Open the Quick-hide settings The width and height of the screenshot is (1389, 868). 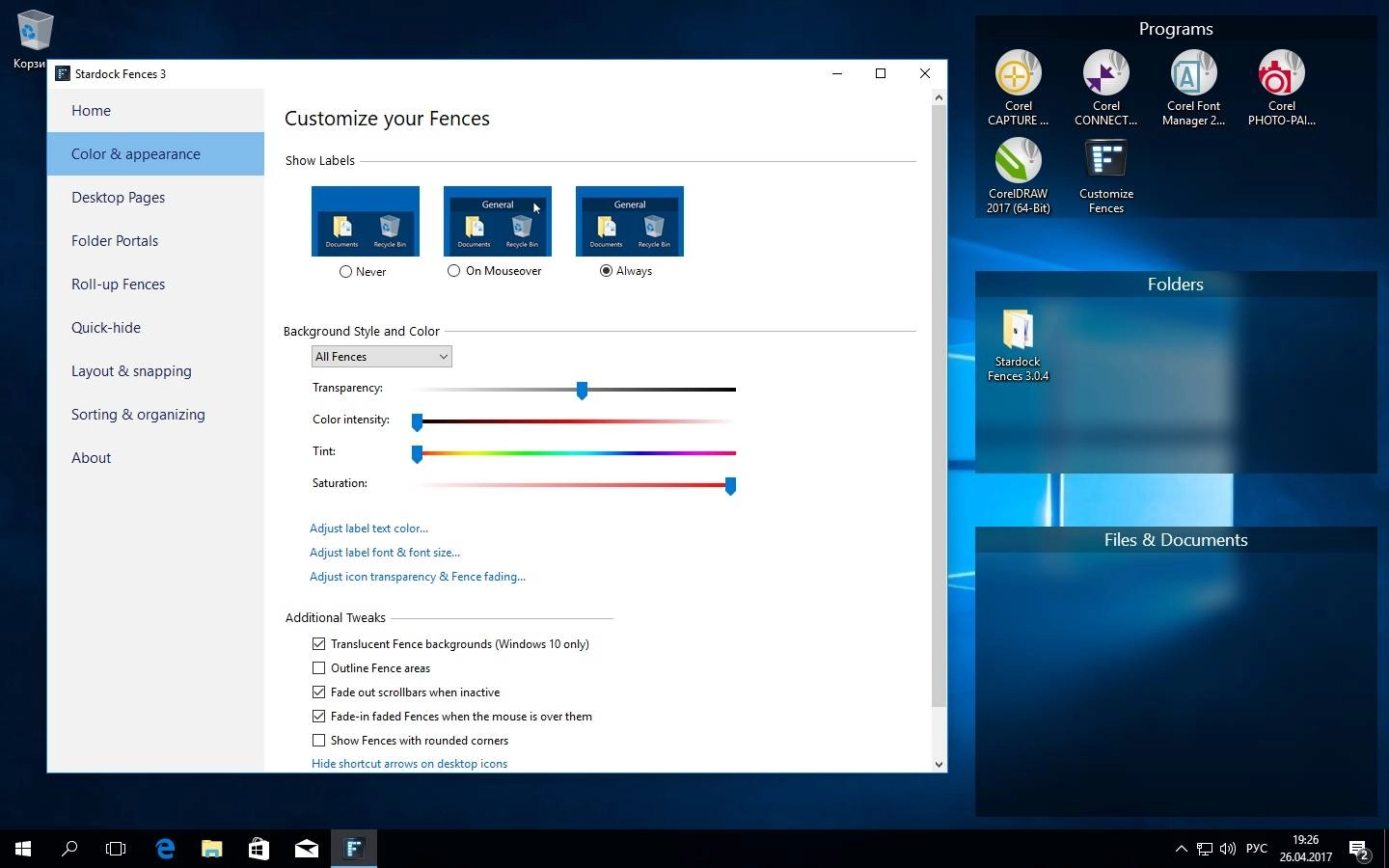[x=155, y=328]
